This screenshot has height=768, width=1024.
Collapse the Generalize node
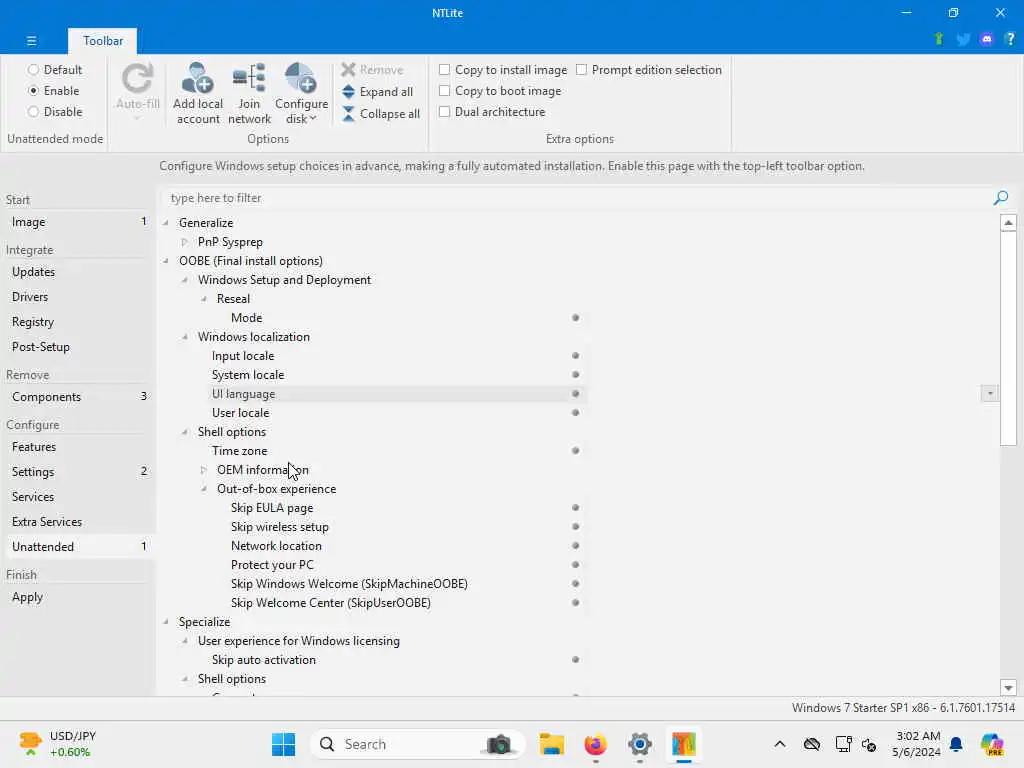click(x=166, y=223)
